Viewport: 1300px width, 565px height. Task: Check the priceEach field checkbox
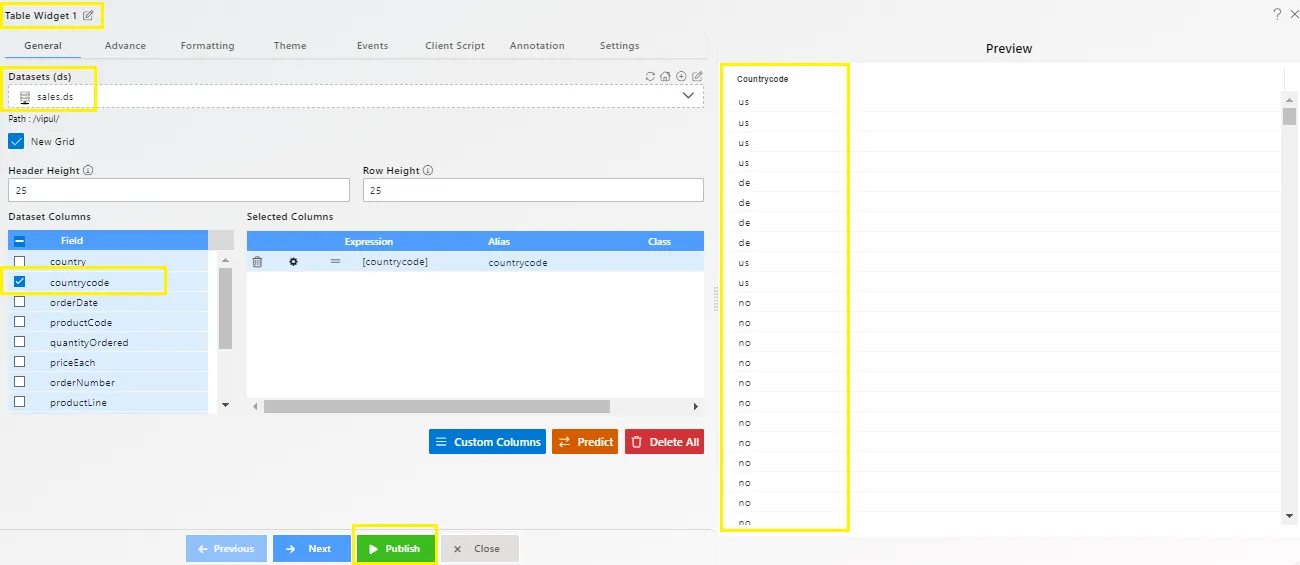19,361
